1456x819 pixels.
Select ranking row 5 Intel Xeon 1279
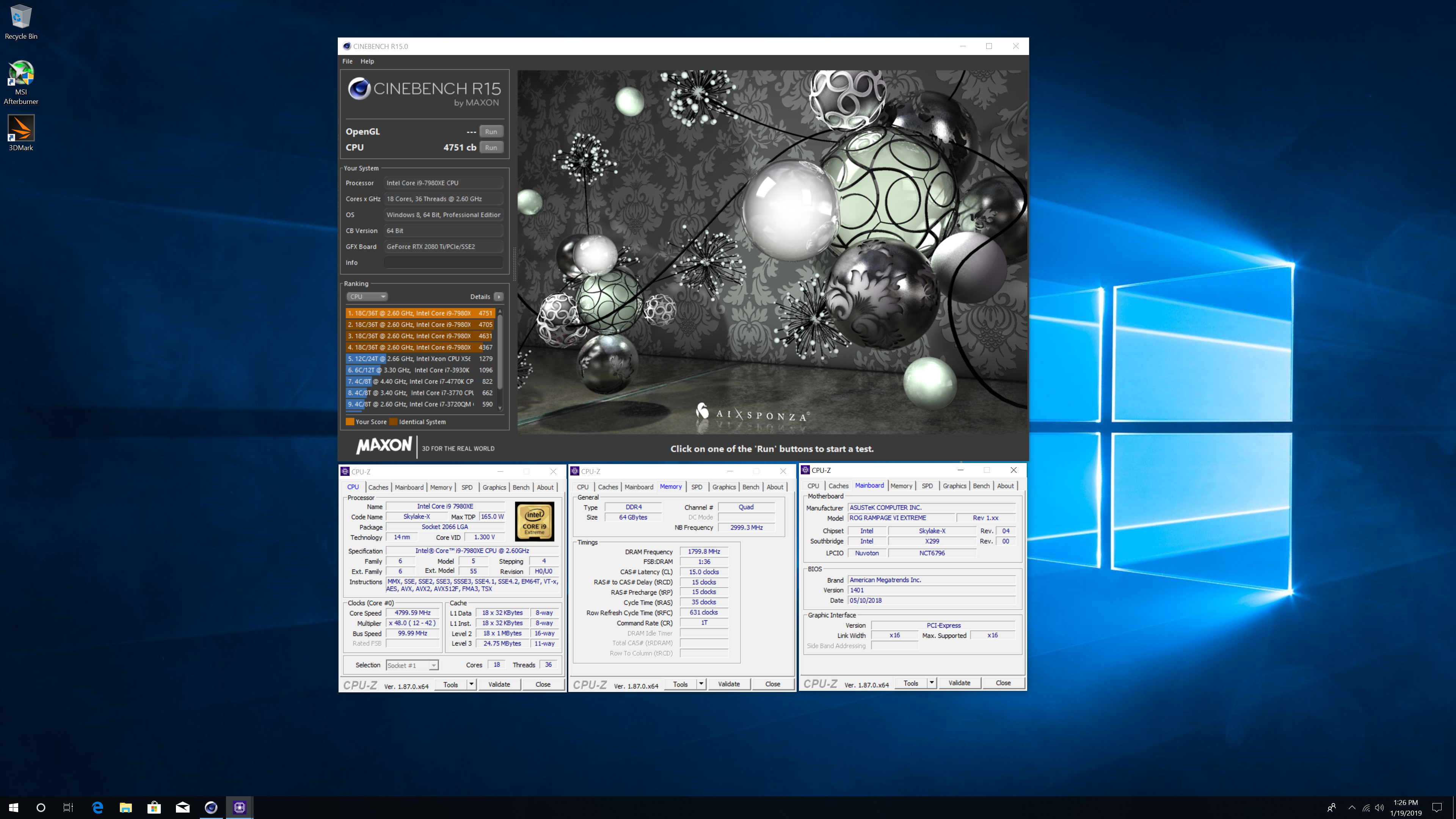click(420, 358)
